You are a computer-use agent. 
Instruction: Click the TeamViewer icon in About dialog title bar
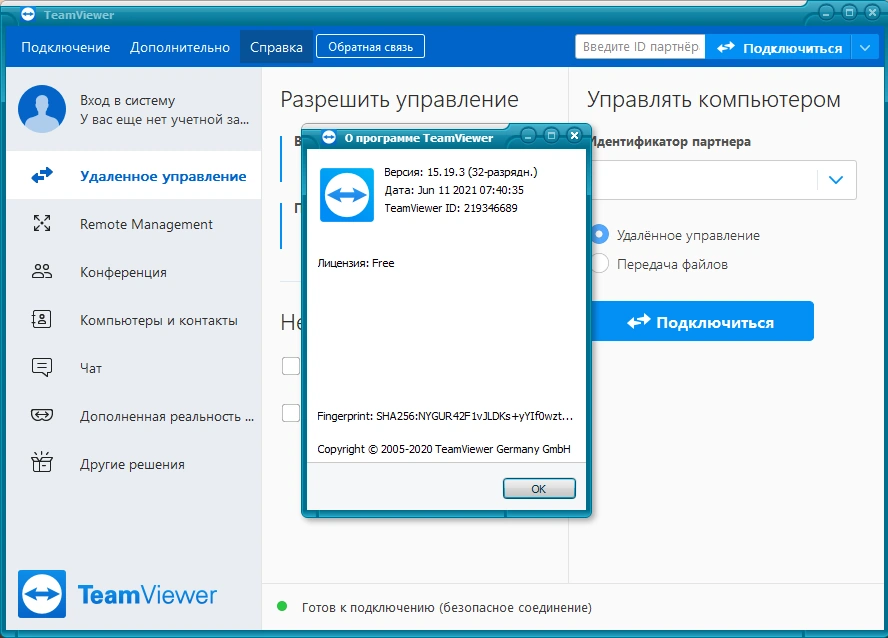coord(329,137)
